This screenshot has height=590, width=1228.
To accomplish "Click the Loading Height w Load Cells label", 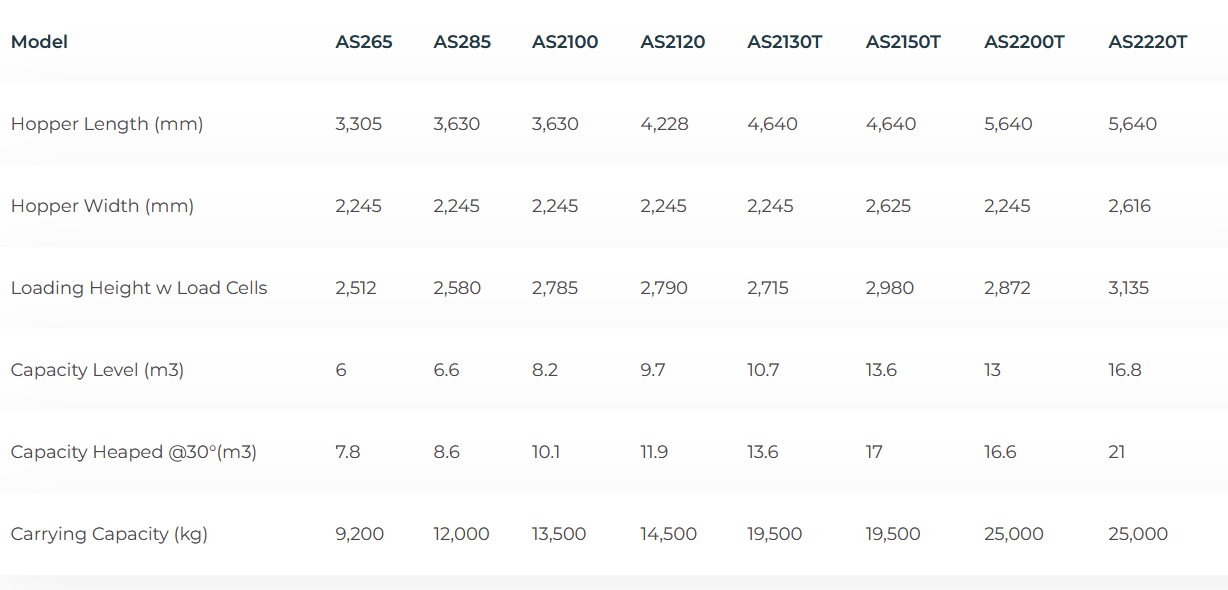I will point(139,288).
